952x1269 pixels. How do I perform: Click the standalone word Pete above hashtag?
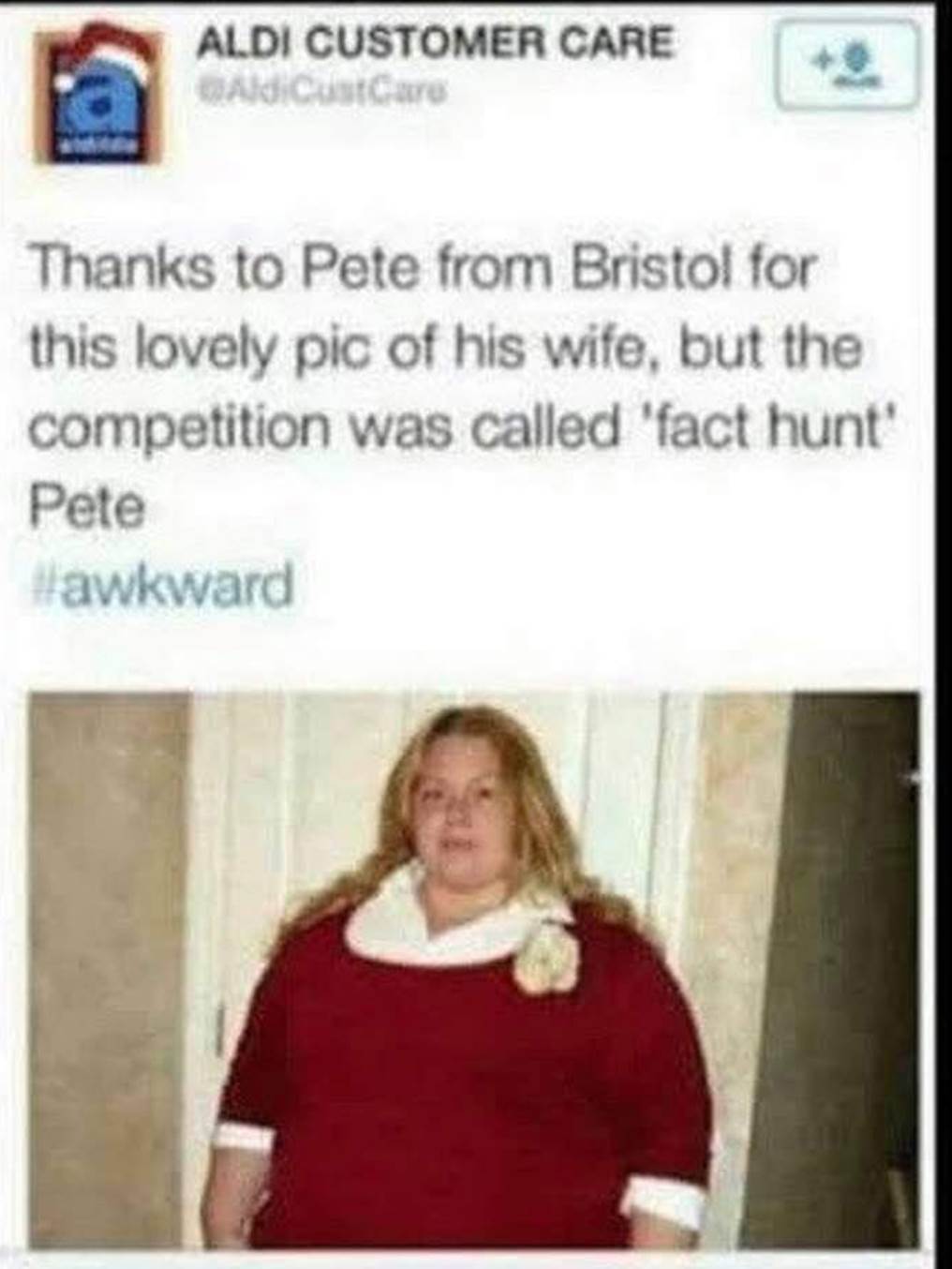88,510
